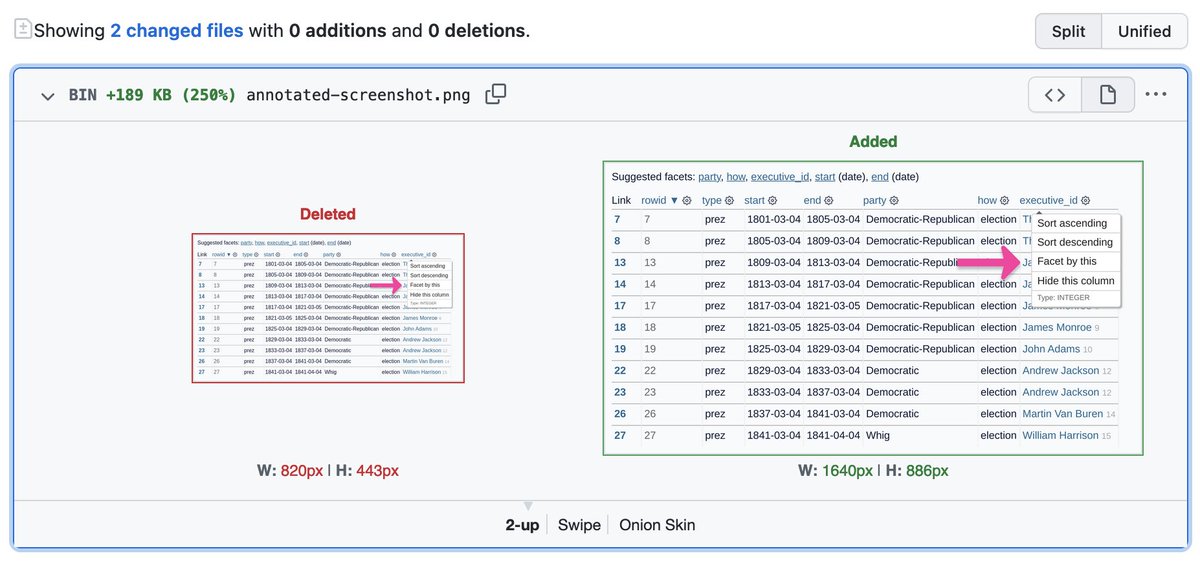Image resolution: width=1200 pixels, height=562 pixels.
Task: Select the 2-up comparison mode
Action: 522,525
